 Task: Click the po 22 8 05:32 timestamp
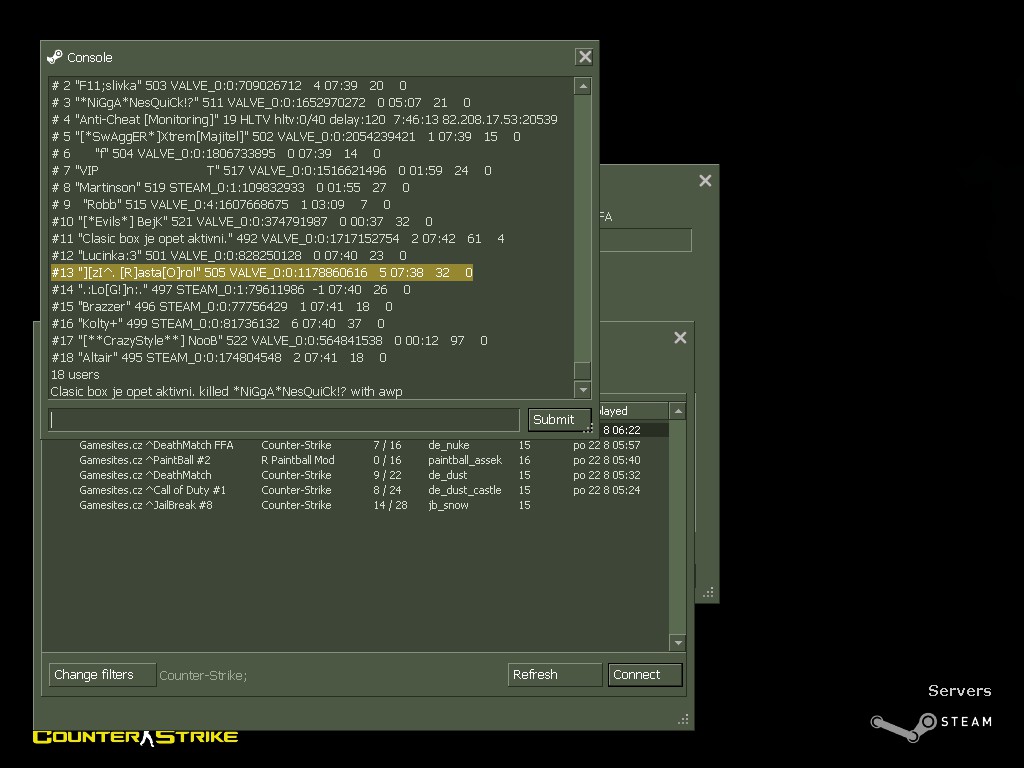click(607, 475)
